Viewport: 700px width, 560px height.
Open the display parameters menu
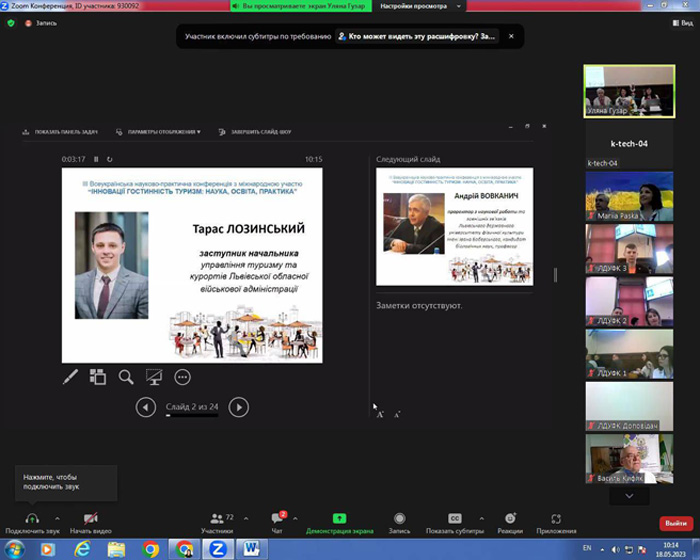pyautogui.click(x=158, y=132)
